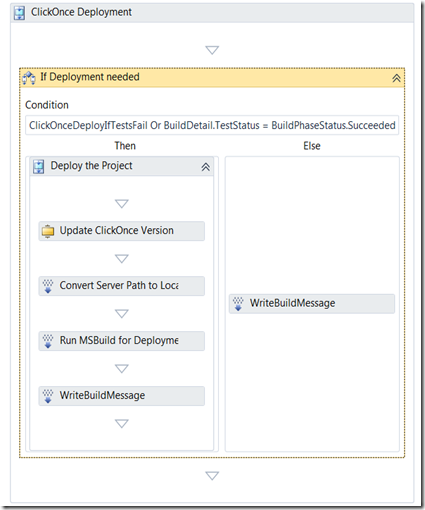Click the Condition label
Viewport: 425px width, 510px height.
[x=47, y=105]
